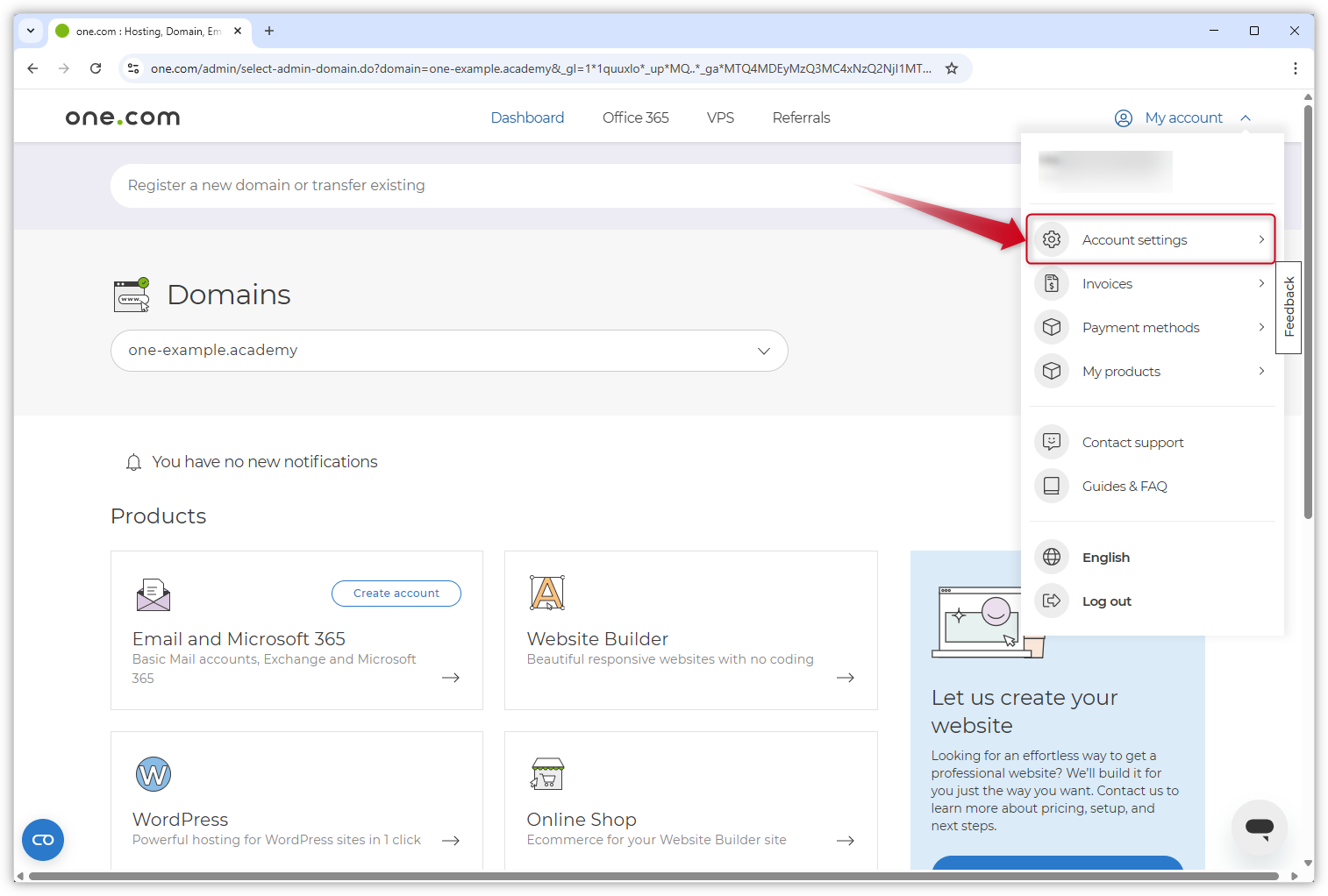Image resolution: width=1328 pixels, height=896 pixels.
Task: Expand the Payment methods submenu arrow
Action: click(x=1261, y=327)
